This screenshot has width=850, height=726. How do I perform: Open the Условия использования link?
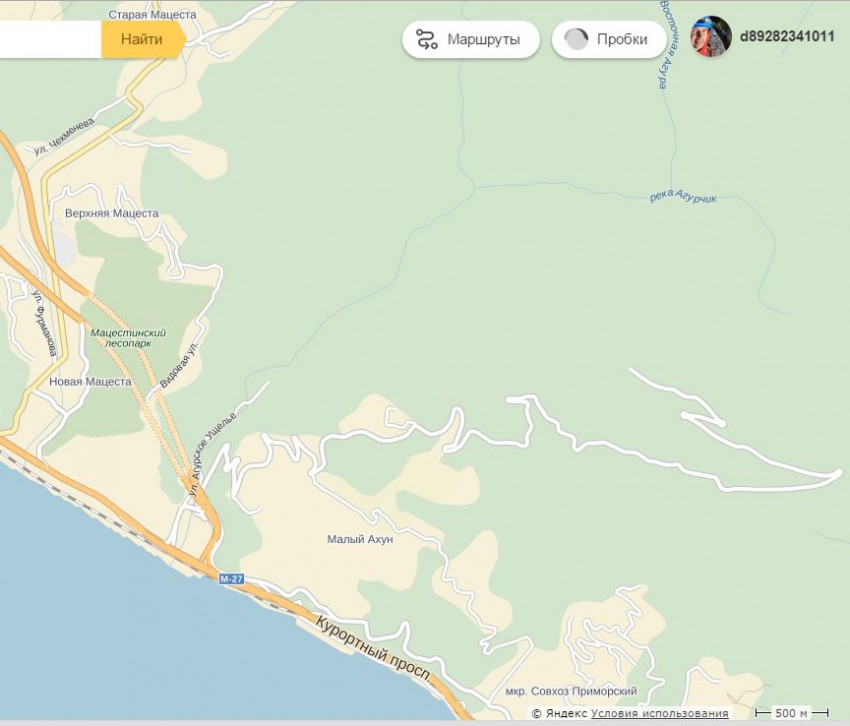pos(659,713)
